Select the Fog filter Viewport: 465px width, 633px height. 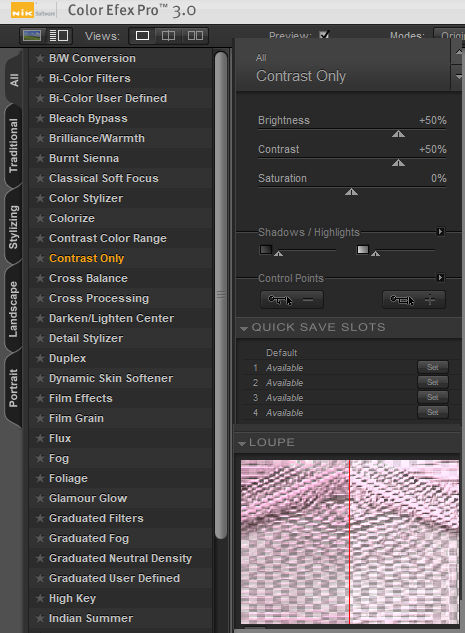click(59, 458)
